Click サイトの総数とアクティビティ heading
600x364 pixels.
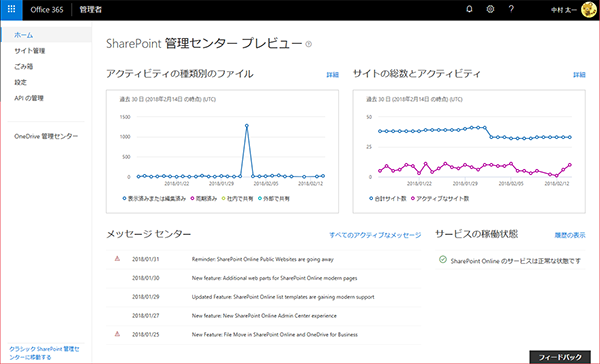(417, 73)
